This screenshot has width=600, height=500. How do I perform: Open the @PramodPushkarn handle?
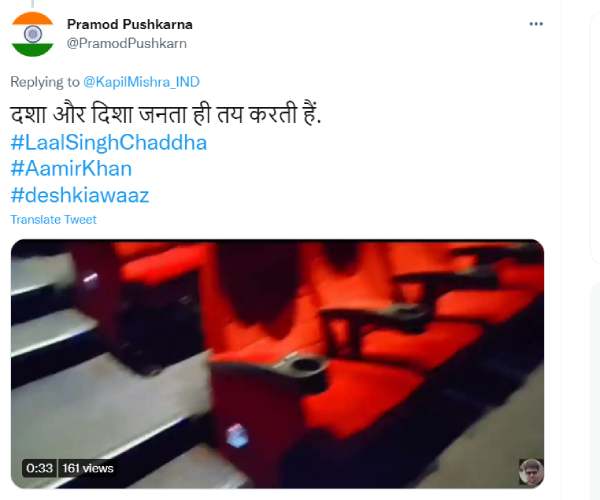127,43
